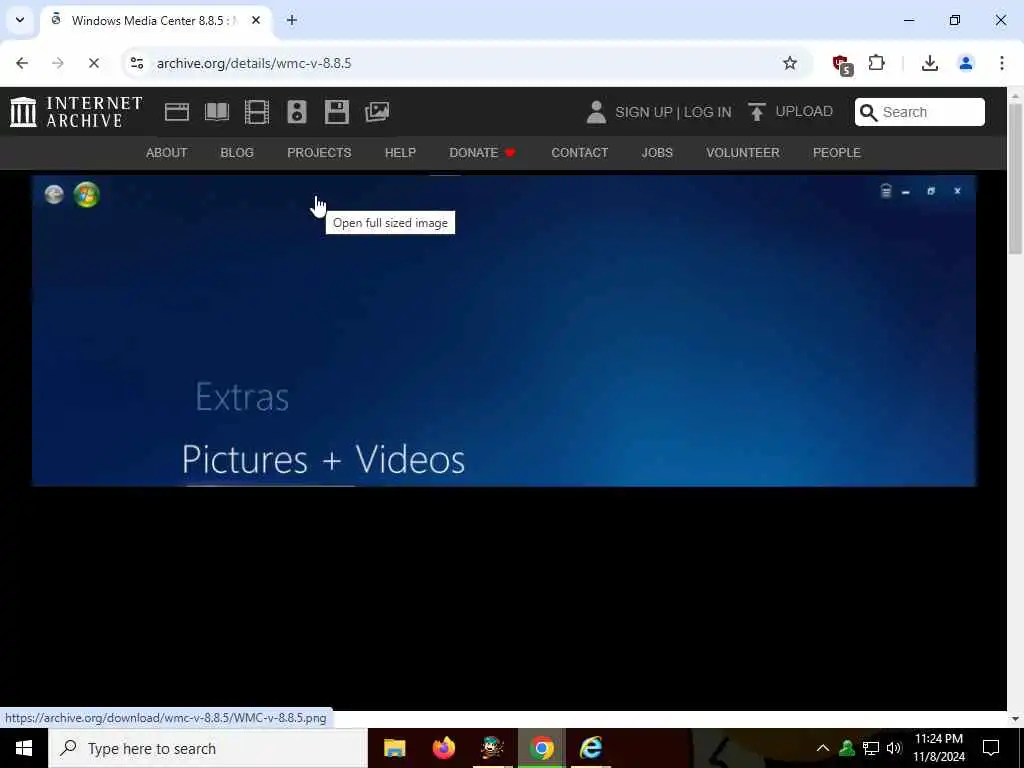Open the Chrome Downloads icon
The width and height of the screenshot is (1024, 768).
[929, 63]
